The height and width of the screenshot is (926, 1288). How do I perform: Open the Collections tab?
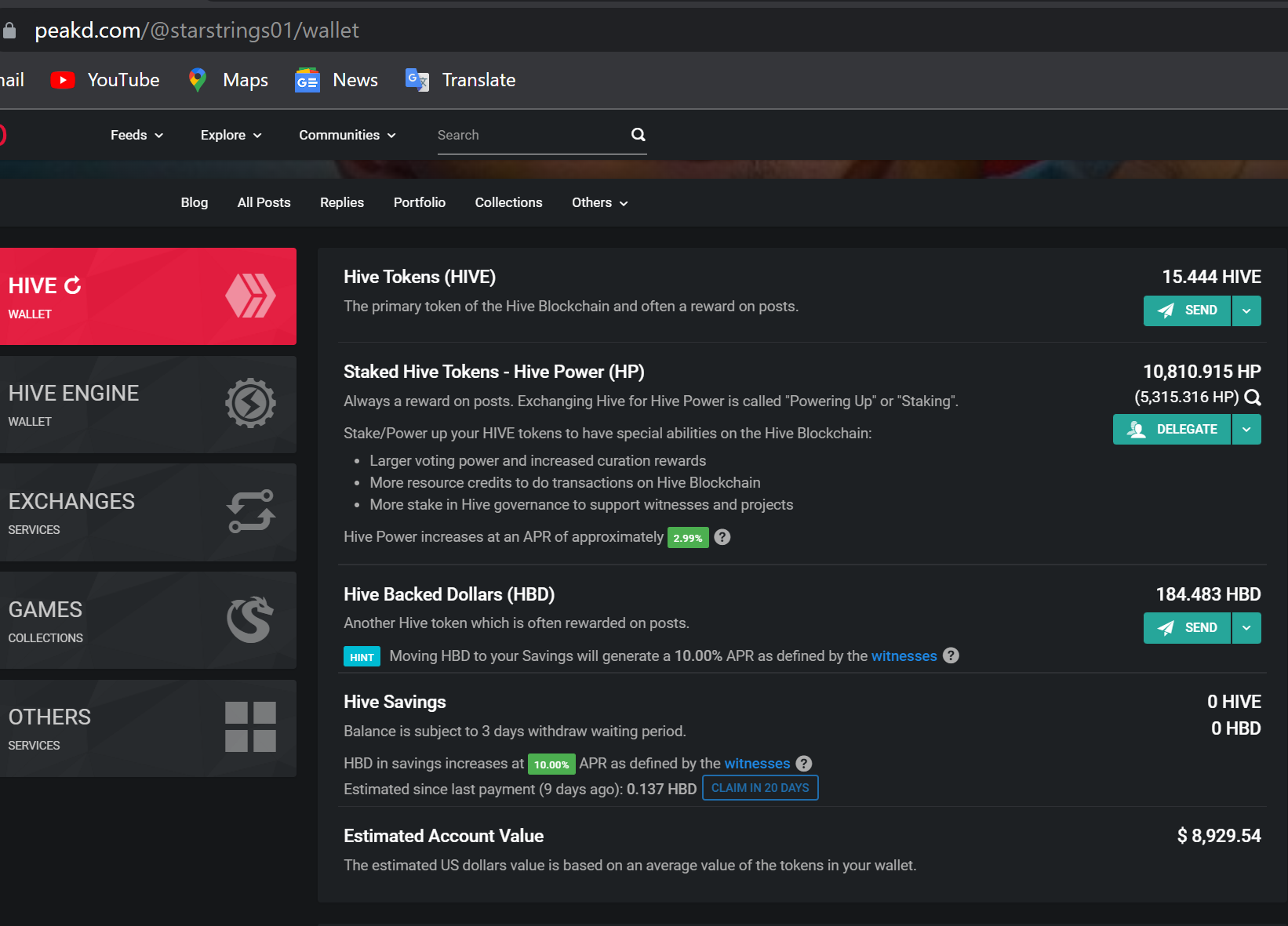coord(508,202)
